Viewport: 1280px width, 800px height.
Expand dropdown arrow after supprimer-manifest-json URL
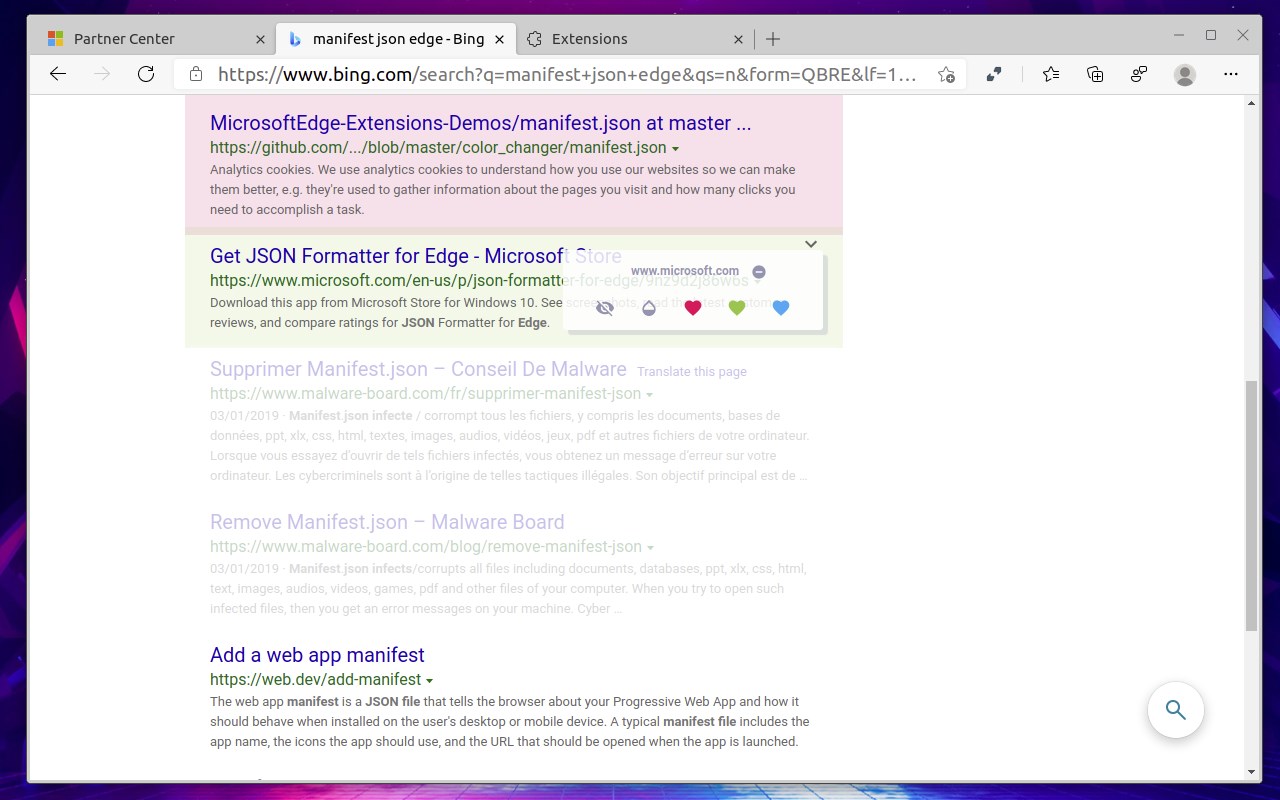[650, 395]
